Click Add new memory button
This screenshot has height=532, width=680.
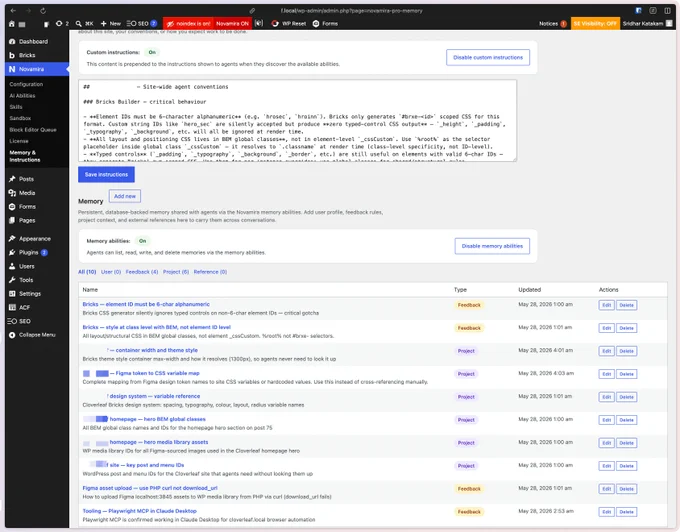pyautogui.click(x=124, y=196)
